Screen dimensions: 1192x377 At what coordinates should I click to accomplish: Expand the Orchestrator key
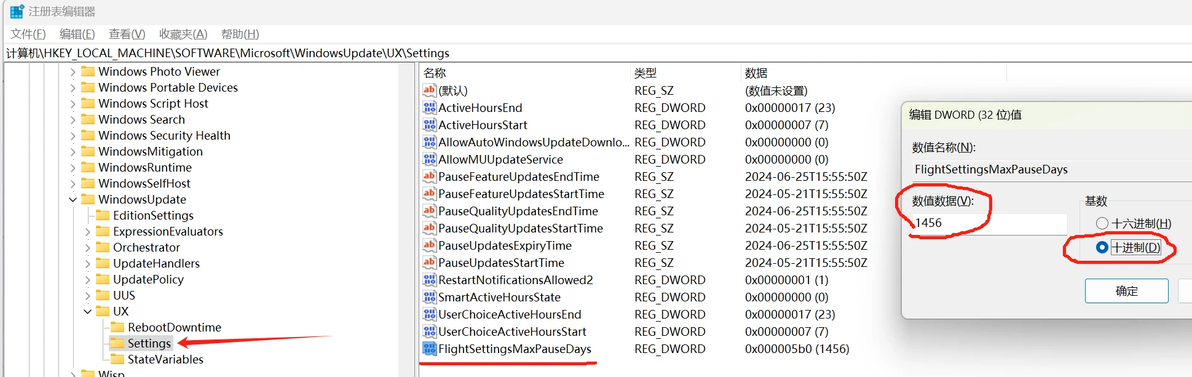coord(87,247)
